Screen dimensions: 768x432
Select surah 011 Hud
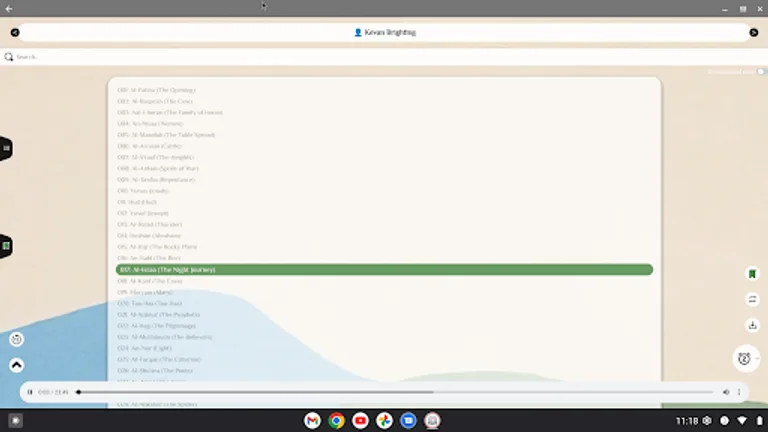137,202
